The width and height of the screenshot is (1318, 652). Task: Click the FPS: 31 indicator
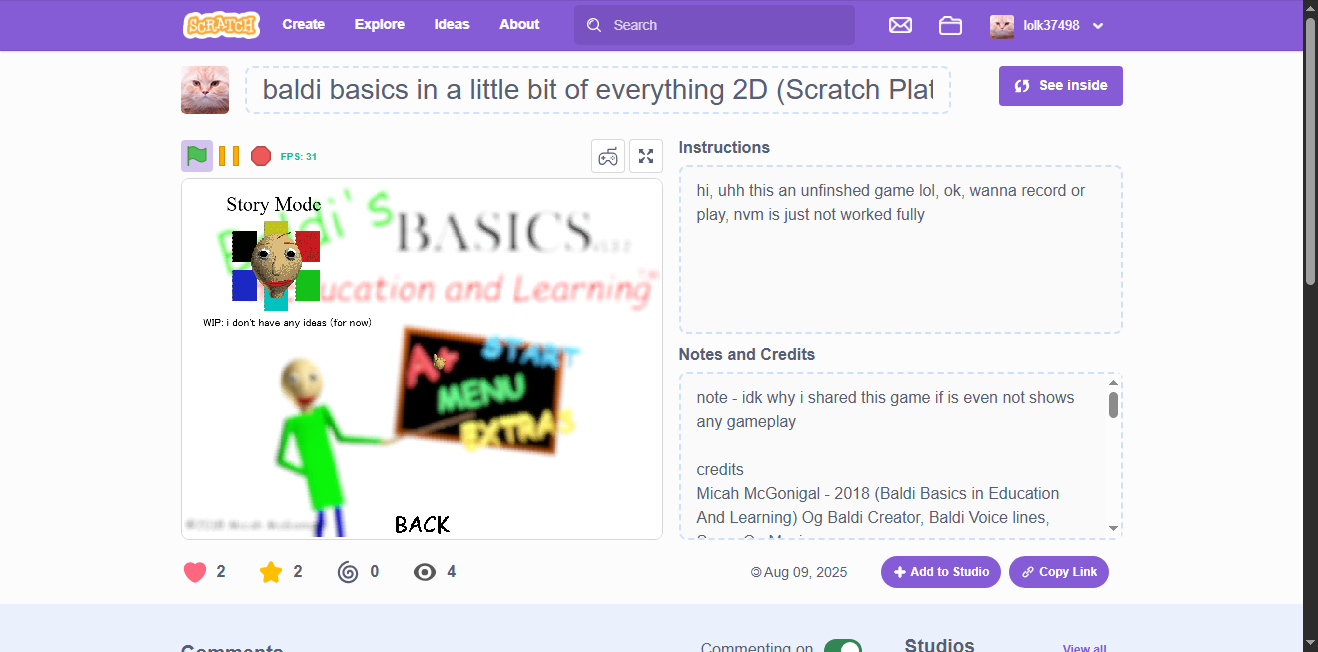point(299,157)
